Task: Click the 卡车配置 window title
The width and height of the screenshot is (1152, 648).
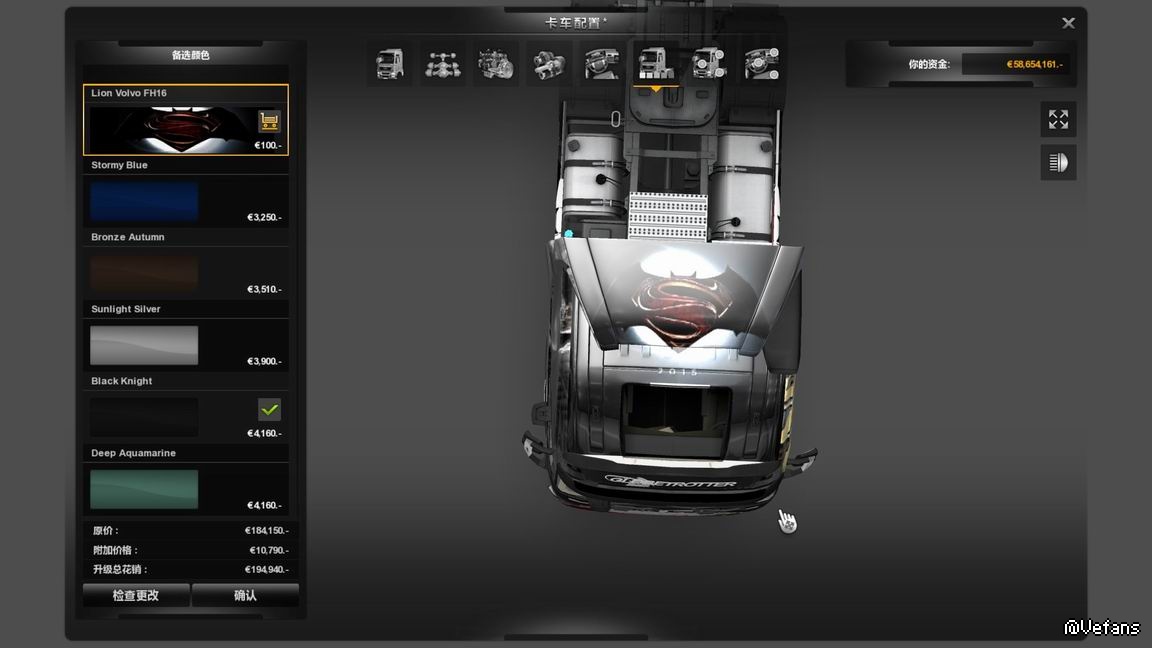Action: 575,23
